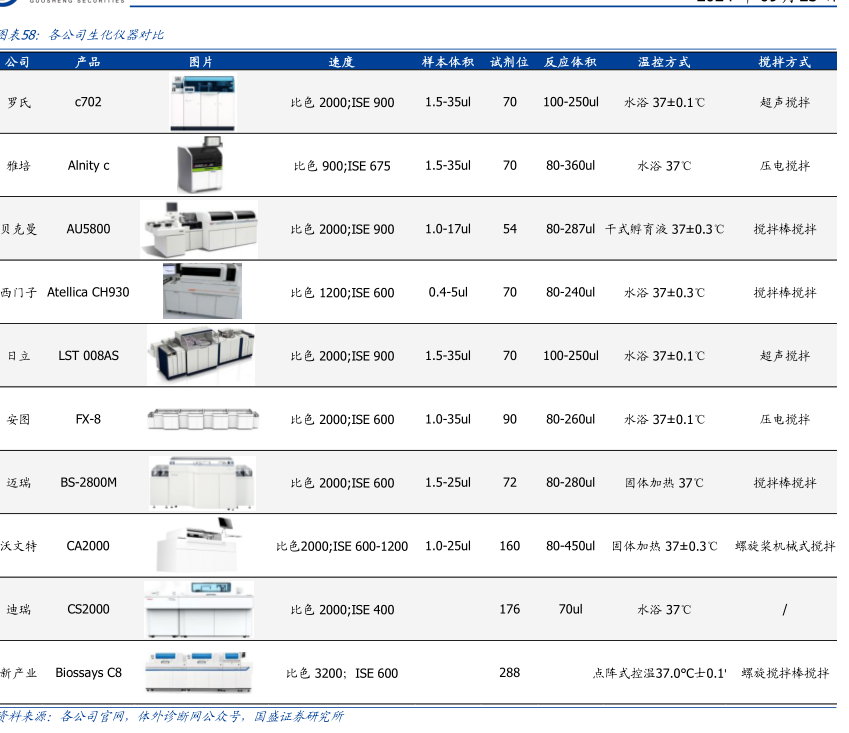This screenshot has width=849, height=733.
Task: Click stirring cell 螺旋桨机械式搅拌
Action: pyautogui.click(x=785, y=546)
